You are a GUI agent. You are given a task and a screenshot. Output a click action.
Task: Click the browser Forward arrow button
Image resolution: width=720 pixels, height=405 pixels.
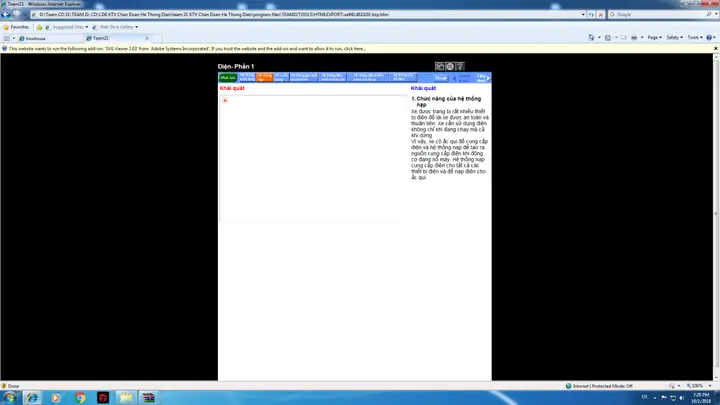coord(17,14)
